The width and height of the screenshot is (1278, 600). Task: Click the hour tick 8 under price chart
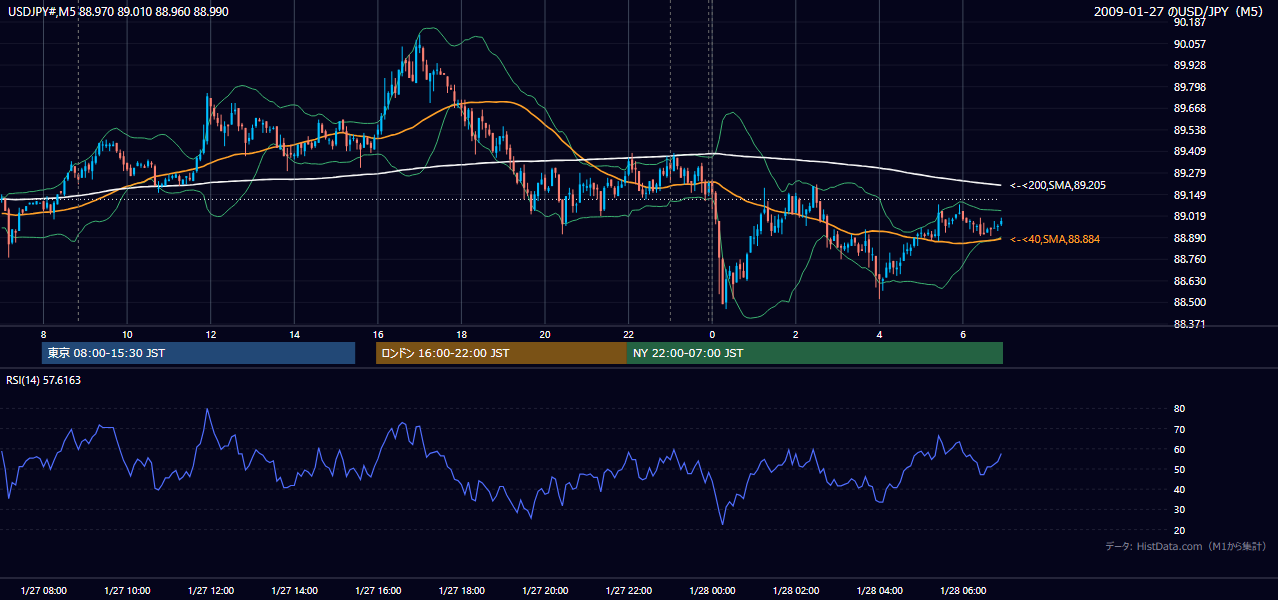[43, 334]
